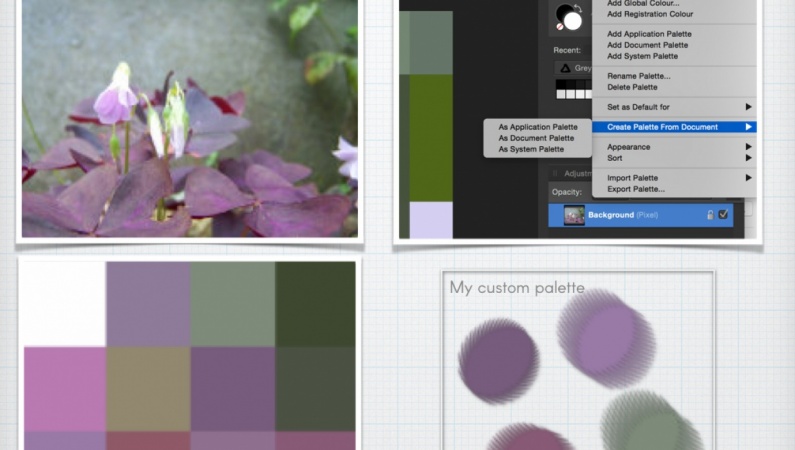The width and height of the screenshot is (795, 450).
Task: Select As System Palette in the submenu
Action: 531,149
